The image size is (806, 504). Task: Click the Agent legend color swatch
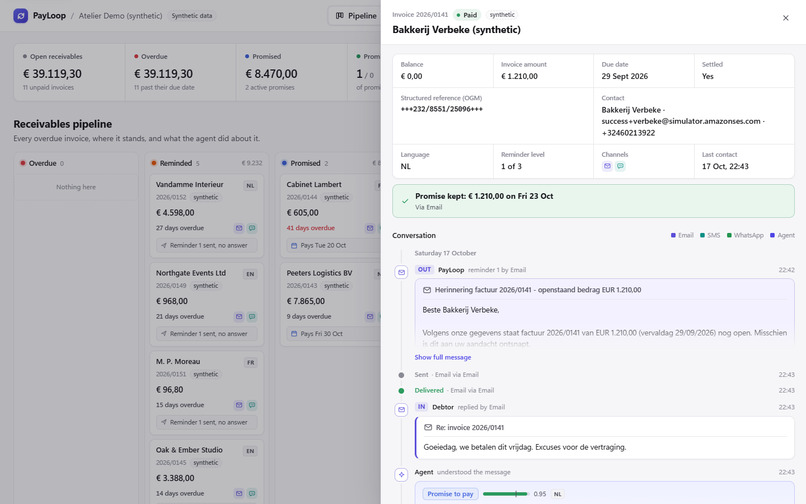point(772,236)
